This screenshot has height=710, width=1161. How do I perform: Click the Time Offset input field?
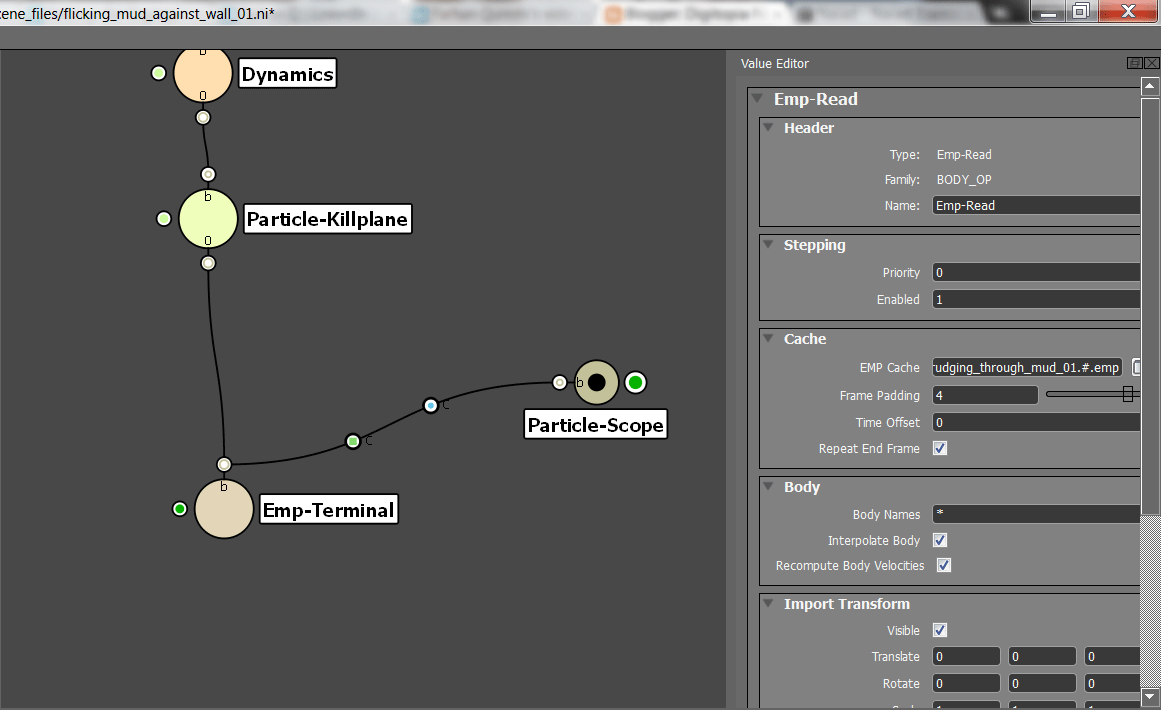coord(1036,422)
